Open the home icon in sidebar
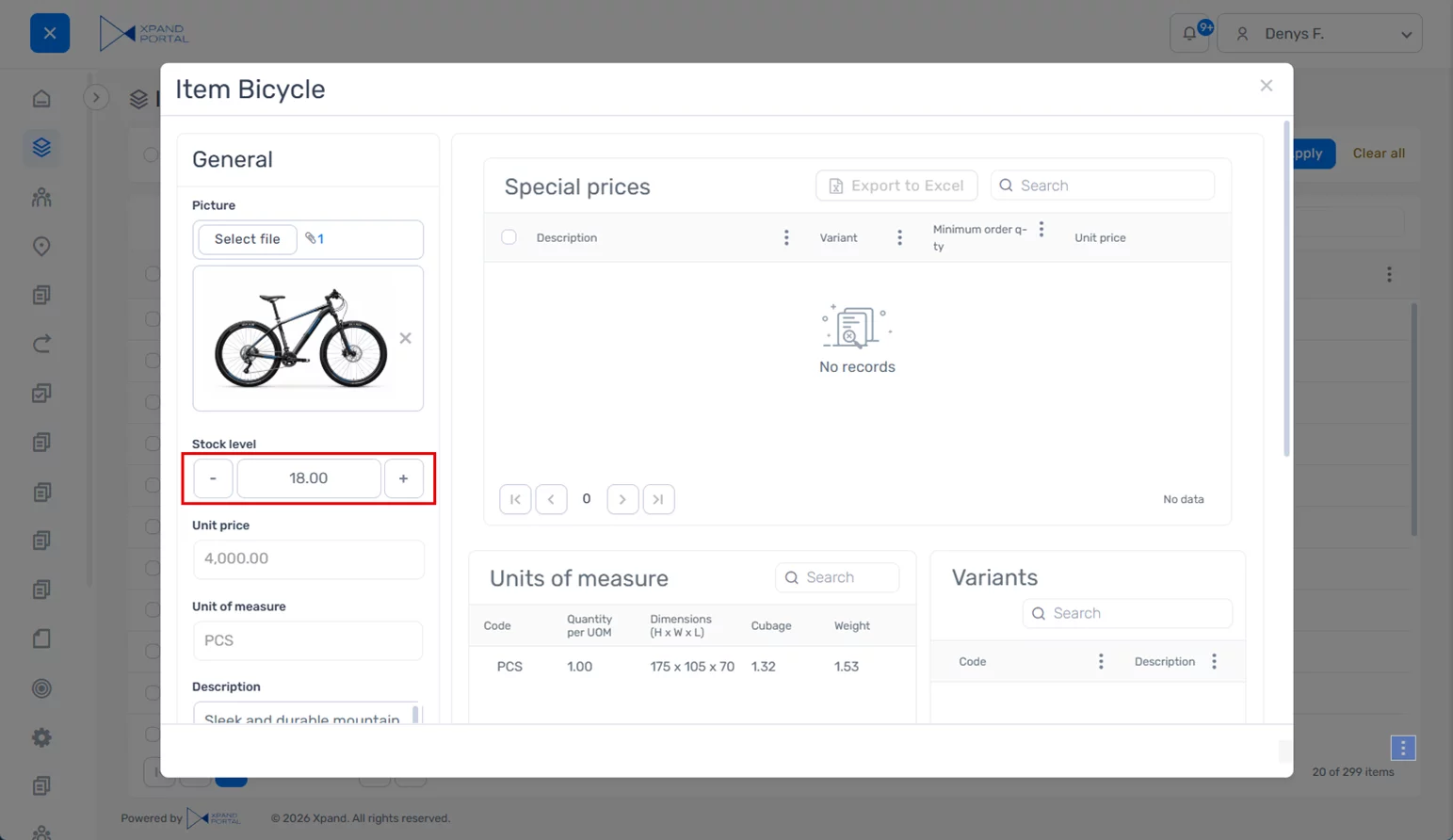This screenshot has height=840, width=1453. coord(41,99)
